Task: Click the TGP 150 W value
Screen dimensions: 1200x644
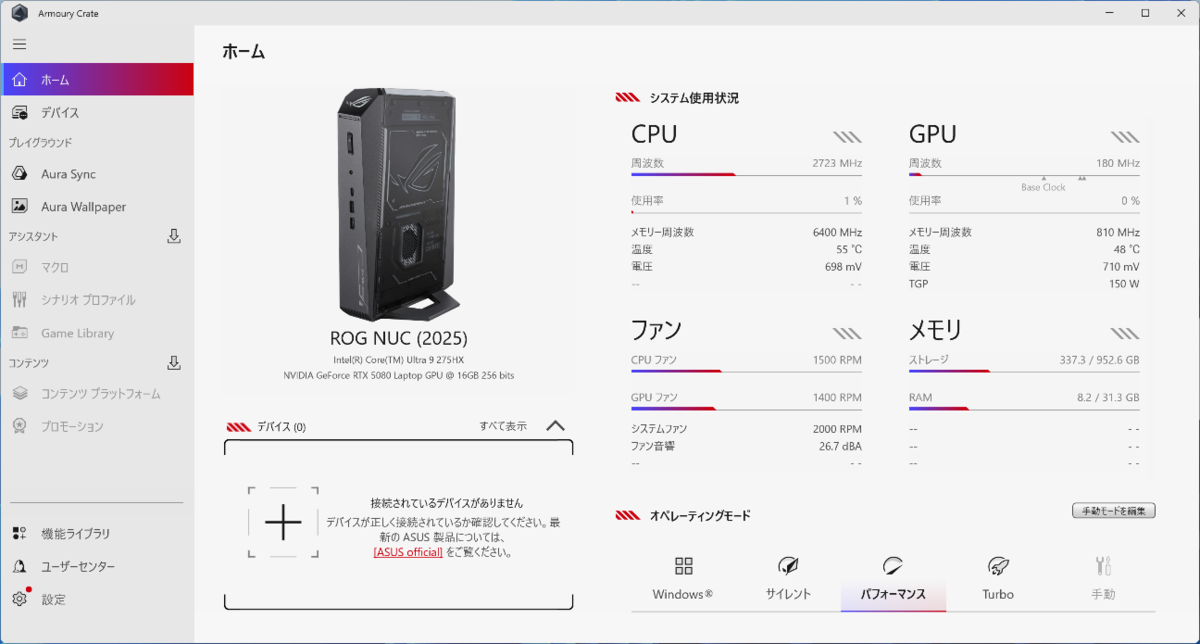Action: click(x=1122, y=284)
